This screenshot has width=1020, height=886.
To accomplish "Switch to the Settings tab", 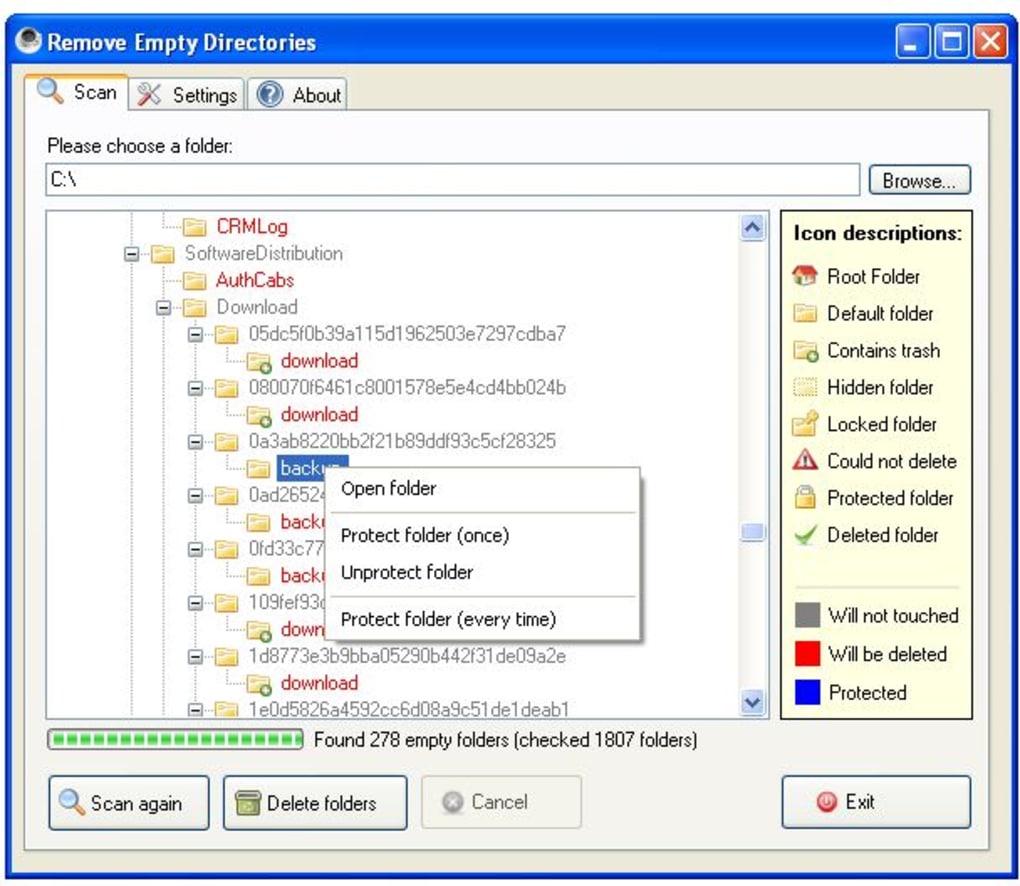I will (188, 95).
